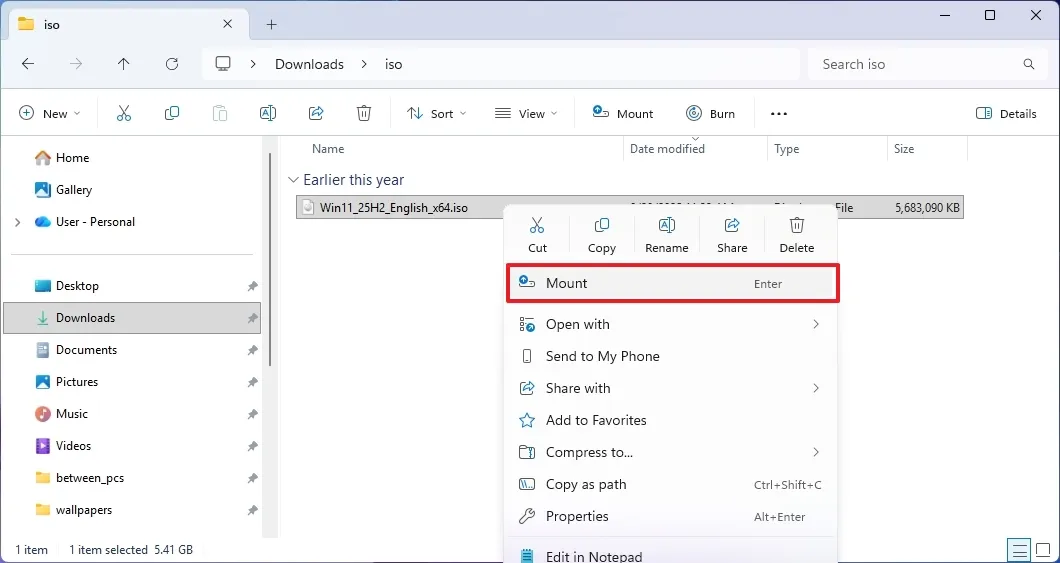Click Burn in the toolbar

(x=710, y=114)
